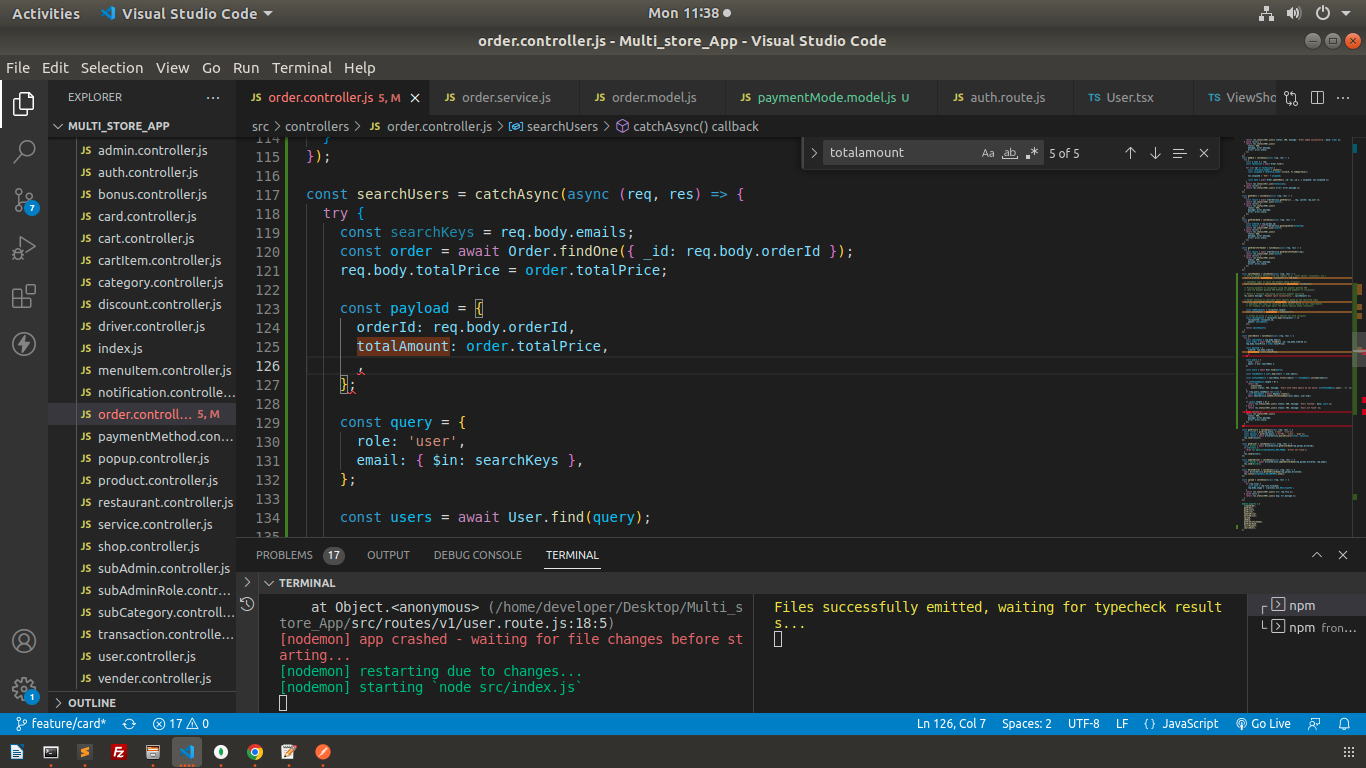Viewport: 1366px width, 768px height.
Task: Toggle Match Case in find widget
Action: coord(988,153)
